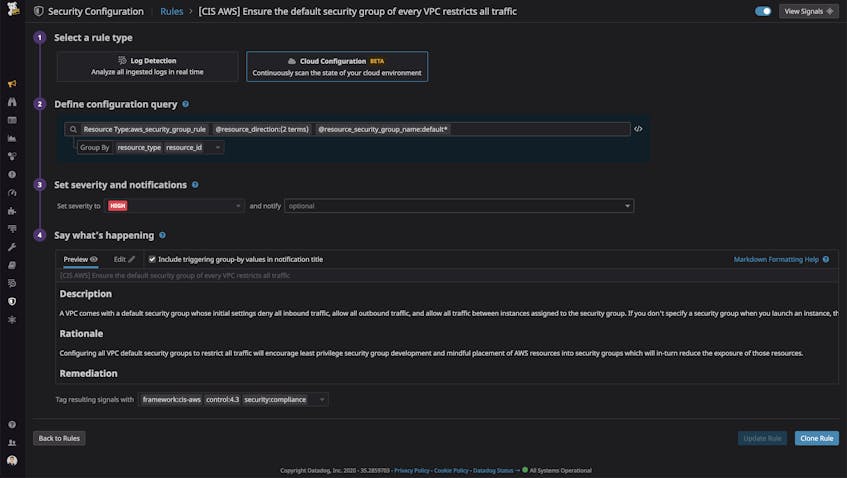
Task: Click the user avatar in sidebar
Action: [x=12, y=460]
